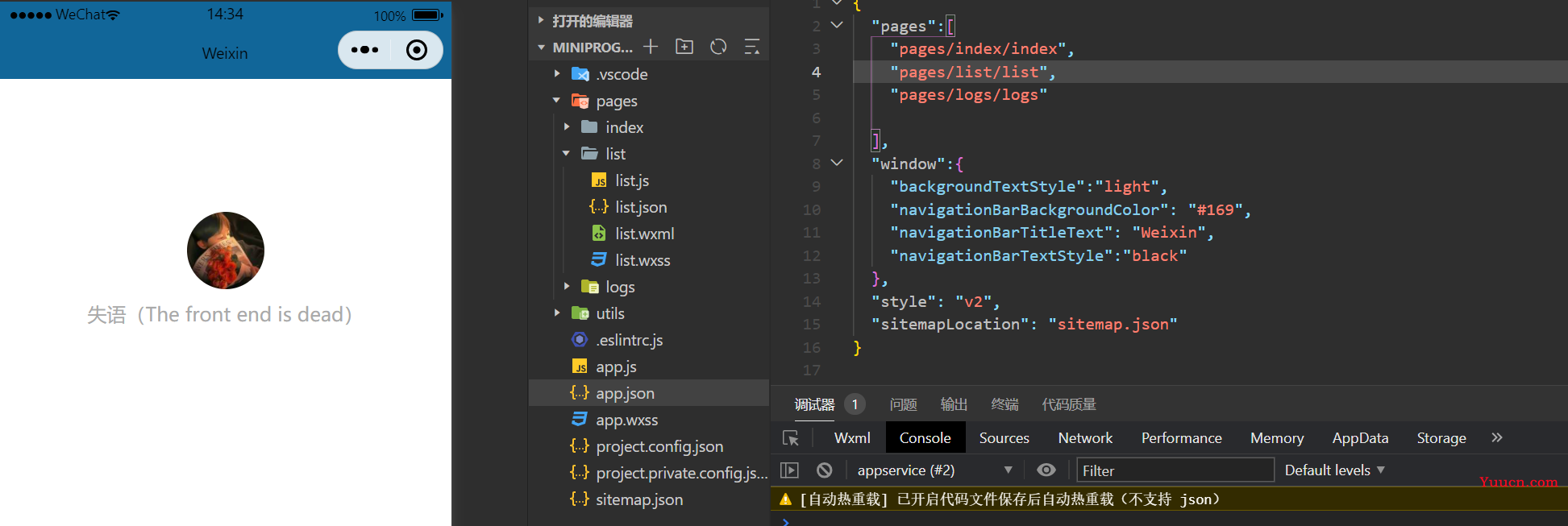Fold the "pages" array in editor gutter
The height and width of the screenshot is (526, 1568).
837,25
